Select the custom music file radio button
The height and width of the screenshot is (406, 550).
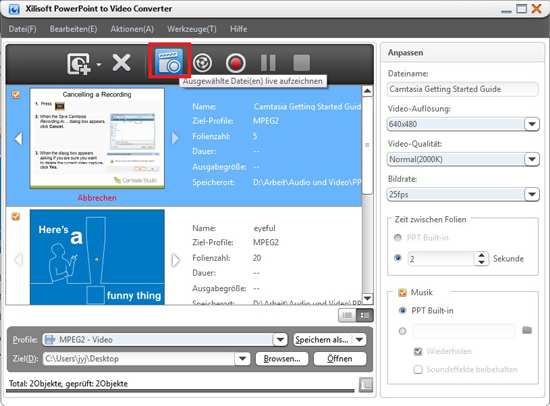coord(402,331)
